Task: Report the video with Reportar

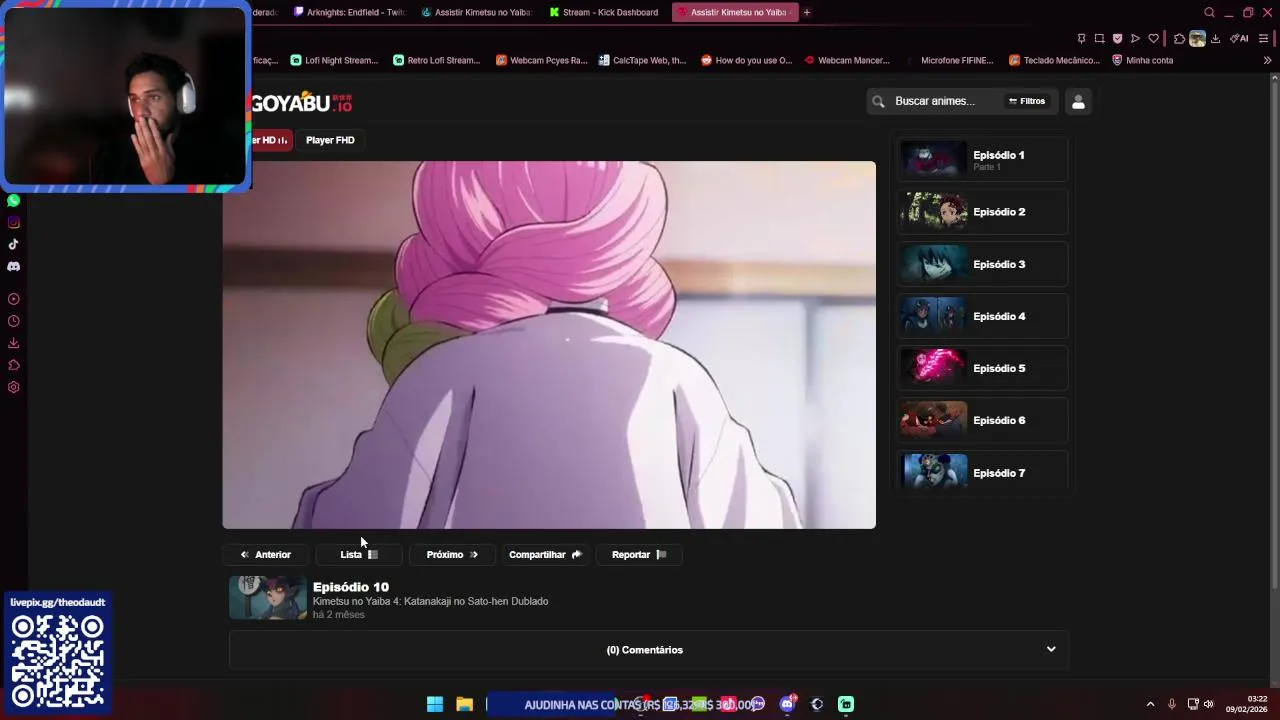Action: (639, 554)
